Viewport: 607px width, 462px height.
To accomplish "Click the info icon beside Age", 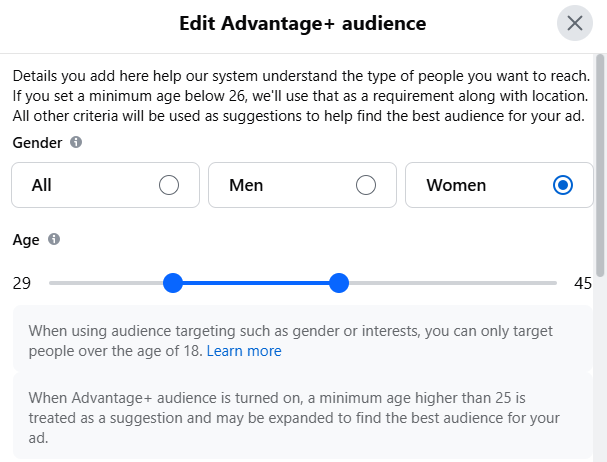I will 54,239.
